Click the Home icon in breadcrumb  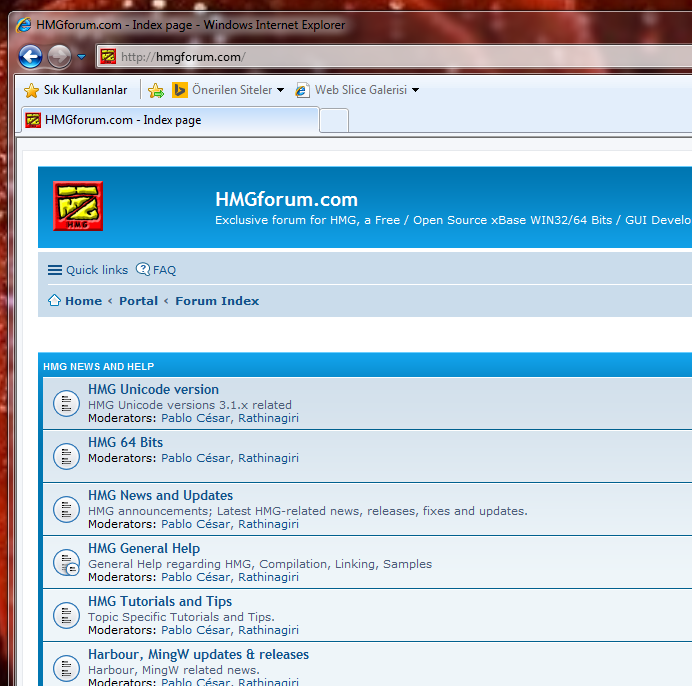tap(55, 301)
